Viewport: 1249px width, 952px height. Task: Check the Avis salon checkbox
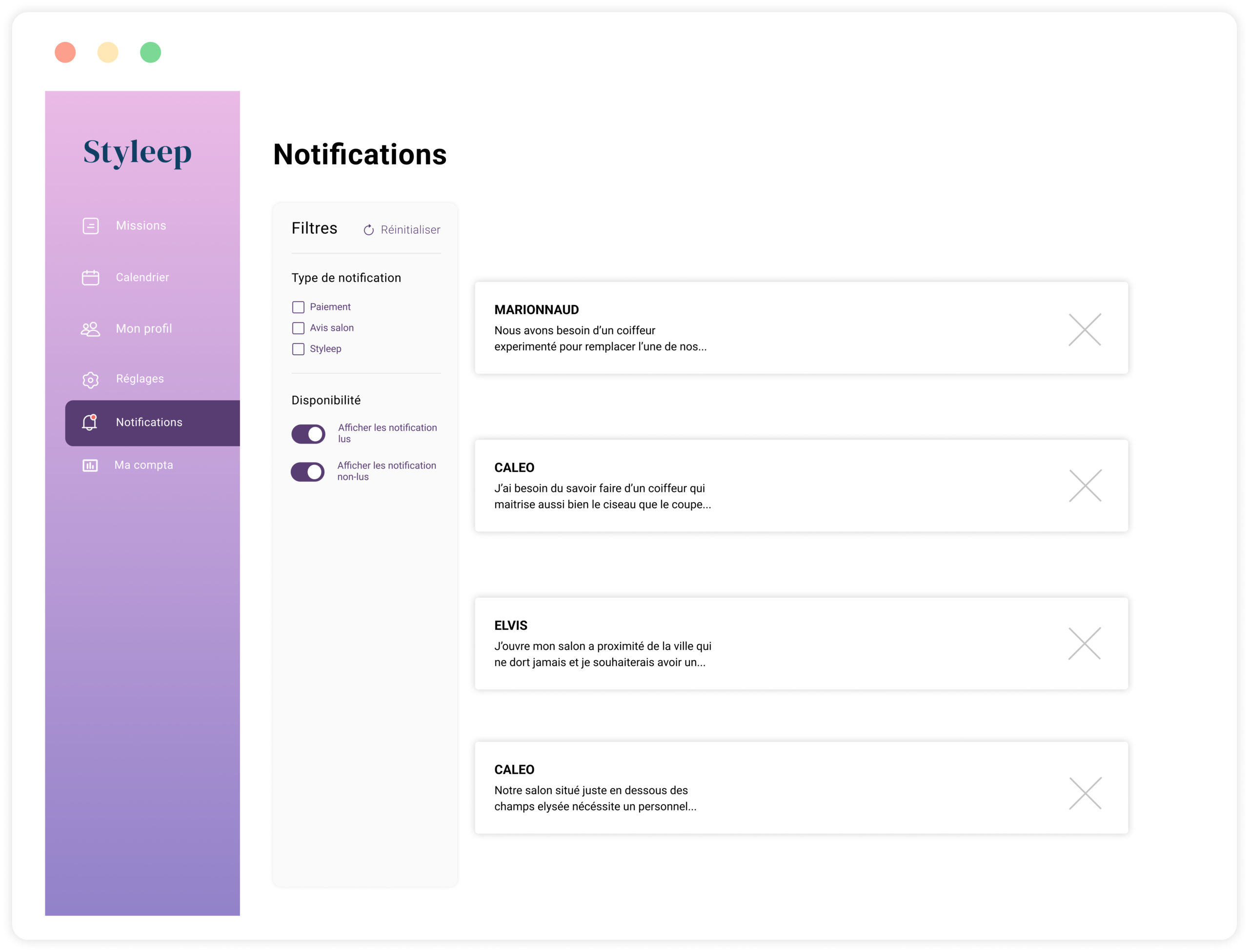click(x=299, y=328)
